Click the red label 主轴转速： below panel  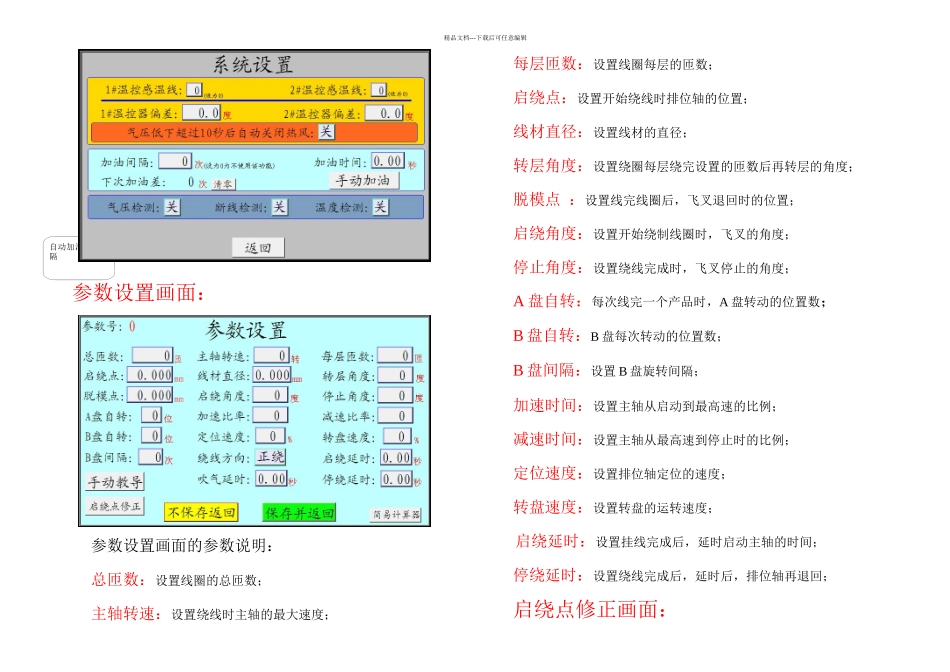[127, 614]
